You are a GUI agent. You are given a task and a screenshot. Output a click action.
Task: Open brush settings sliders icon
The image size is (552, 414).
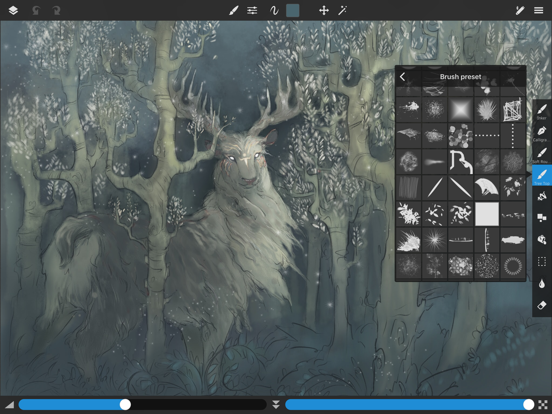[x=252, y=11]
